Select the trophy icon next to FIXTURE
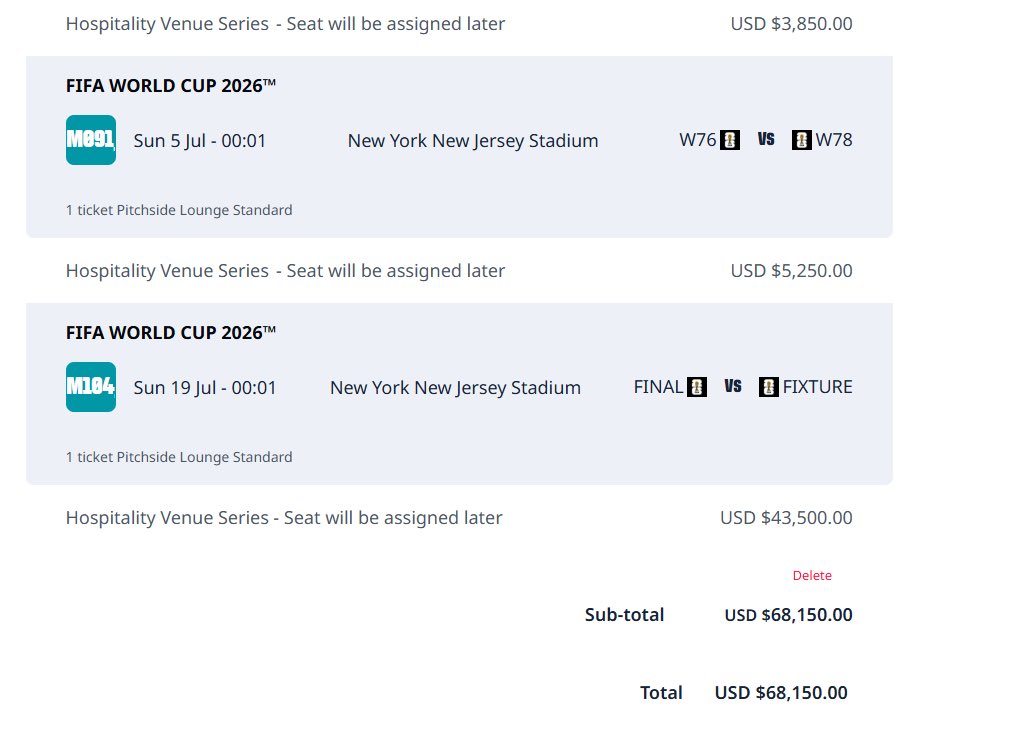Image resolution: width=1024 pixels, height=733 pixels. (x=768, y=387)
